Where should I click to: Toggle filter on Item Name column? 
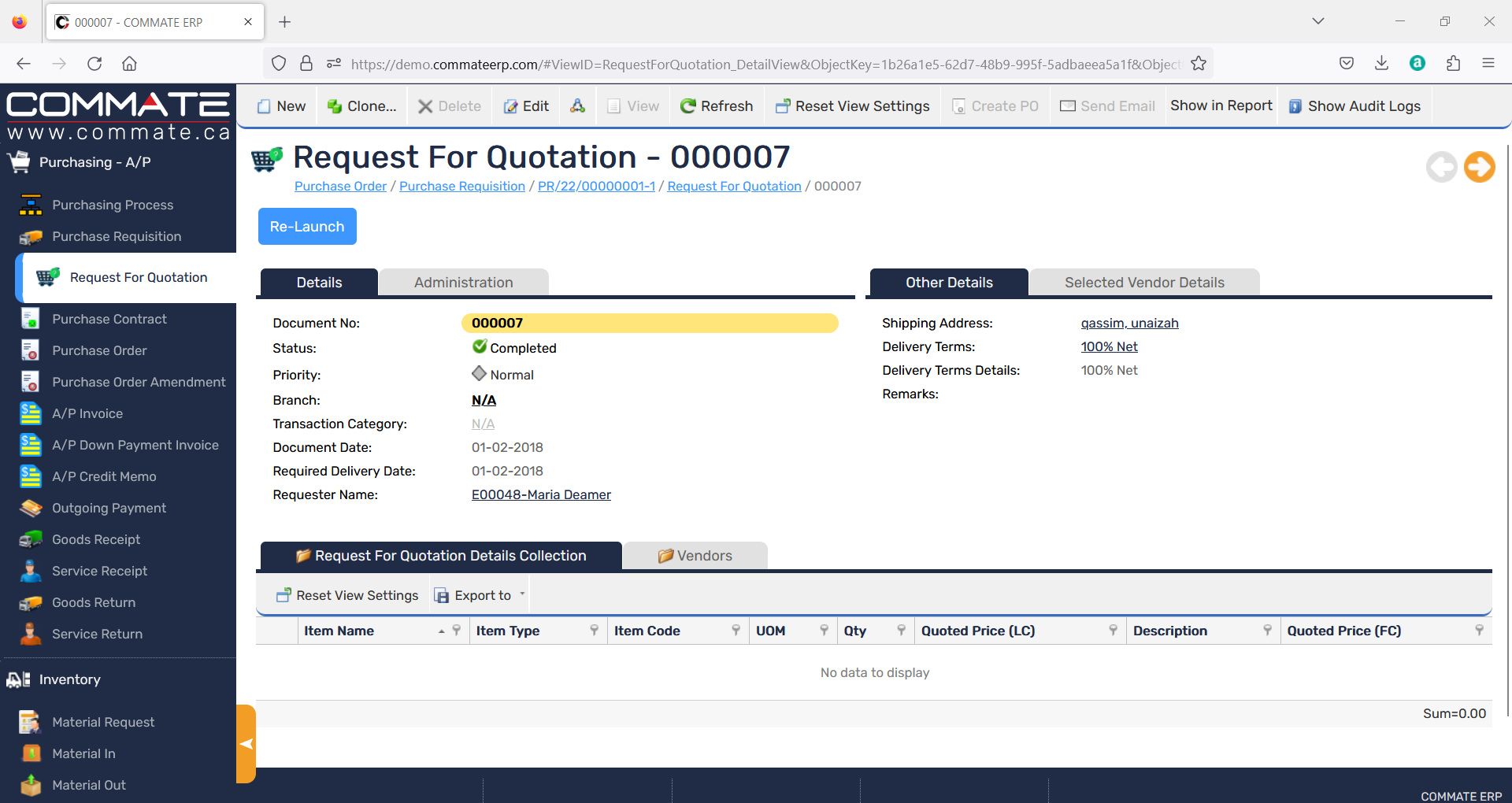pyautogui.click(x=456, y=631)
